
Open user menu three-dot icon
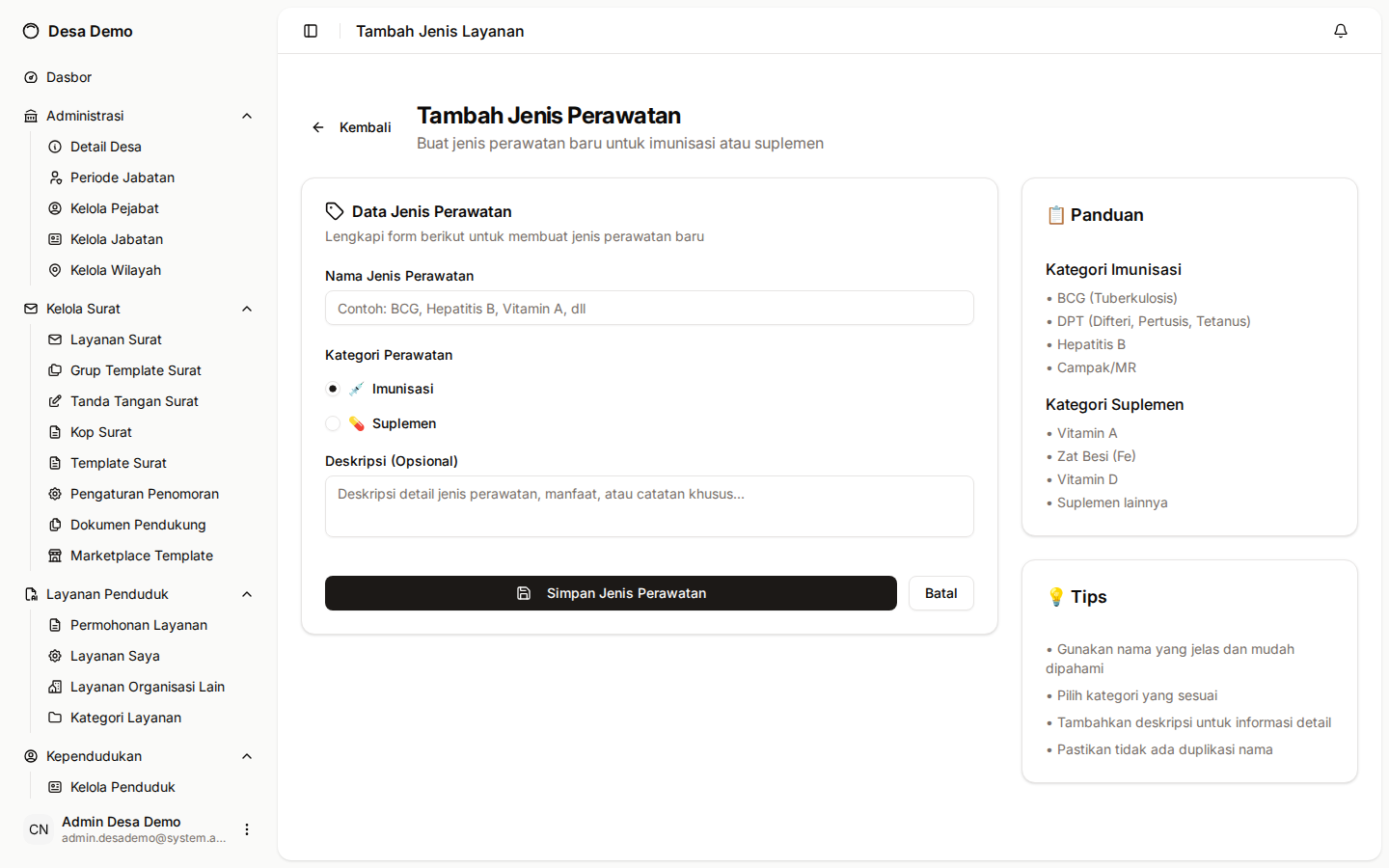tap(247, 829)
